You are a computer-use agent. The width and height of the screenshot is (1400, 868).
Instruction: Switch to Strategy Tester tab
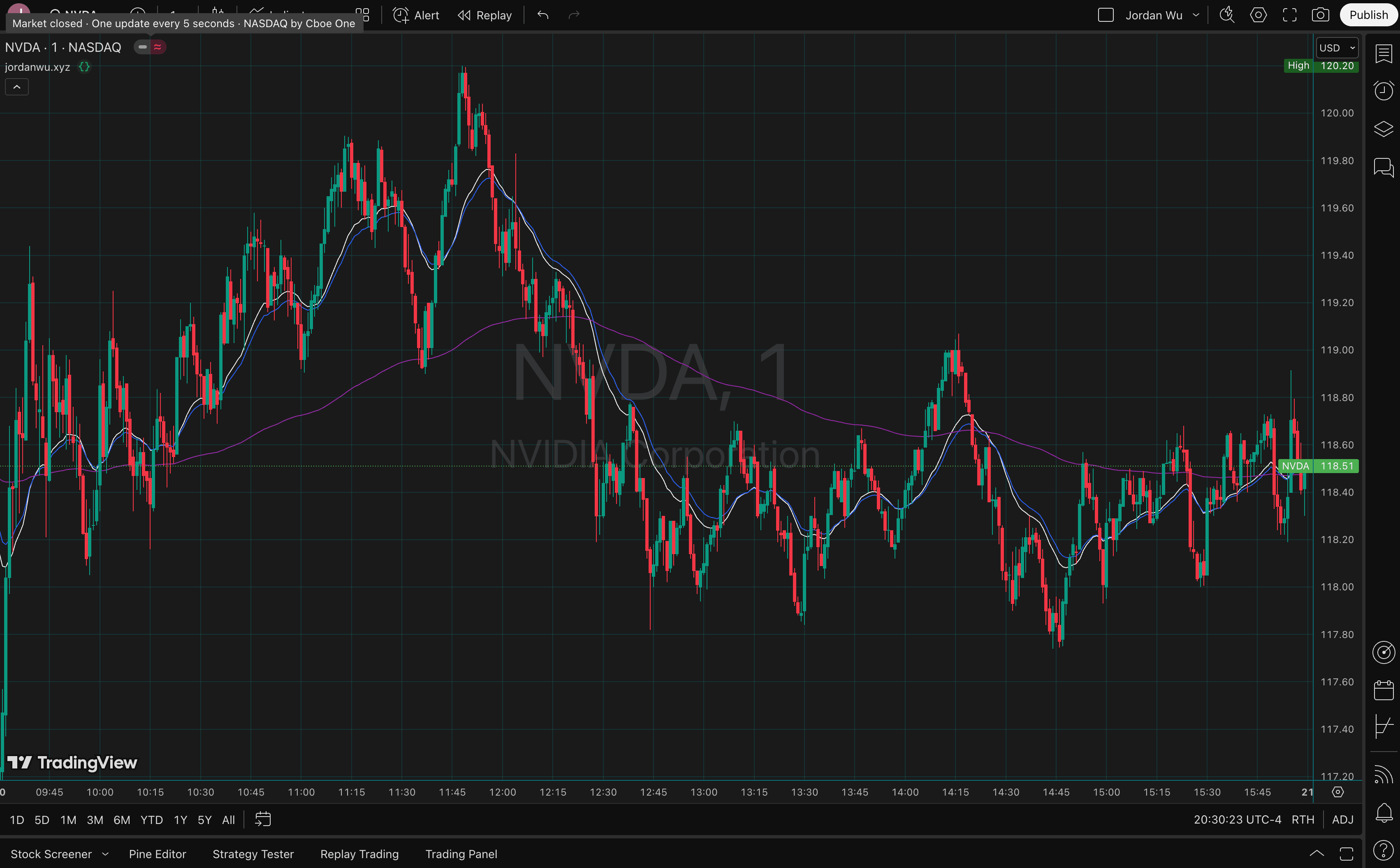click(x=253, y=854)
